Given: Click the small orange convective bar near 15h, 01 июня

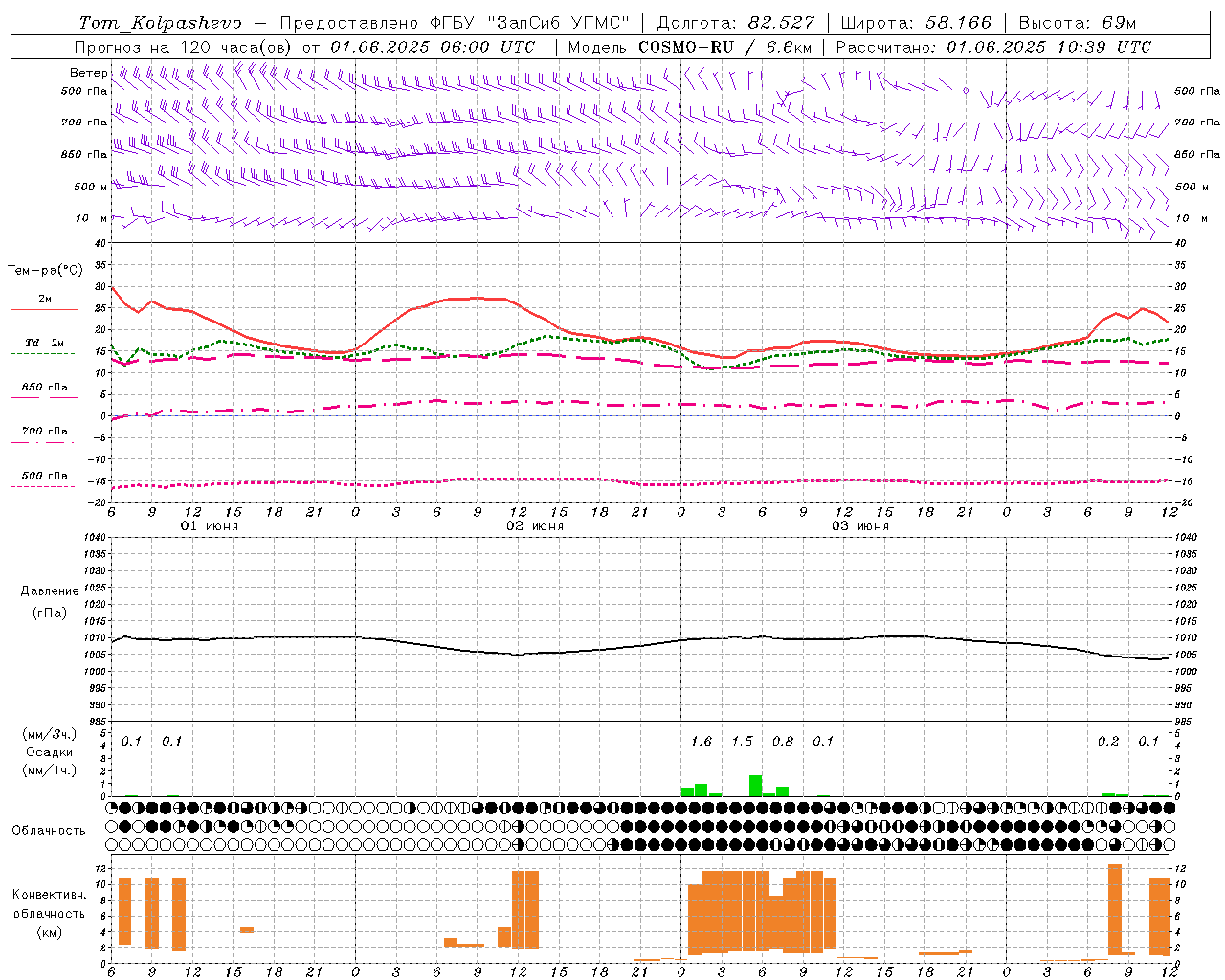Looking at the screenshot, I should tap(247, 929).
